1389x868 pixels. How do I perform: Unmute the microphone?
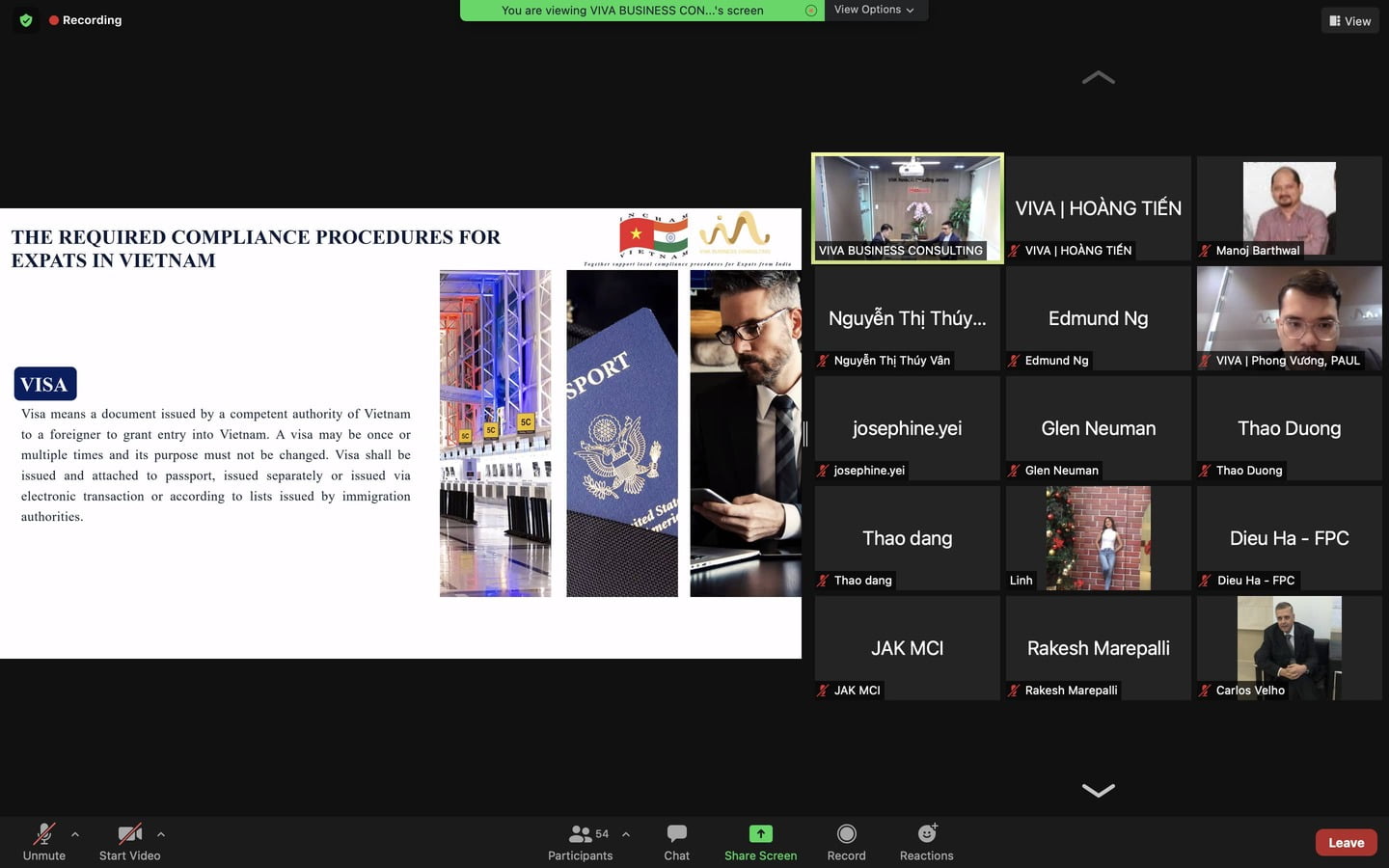[44, 842]
